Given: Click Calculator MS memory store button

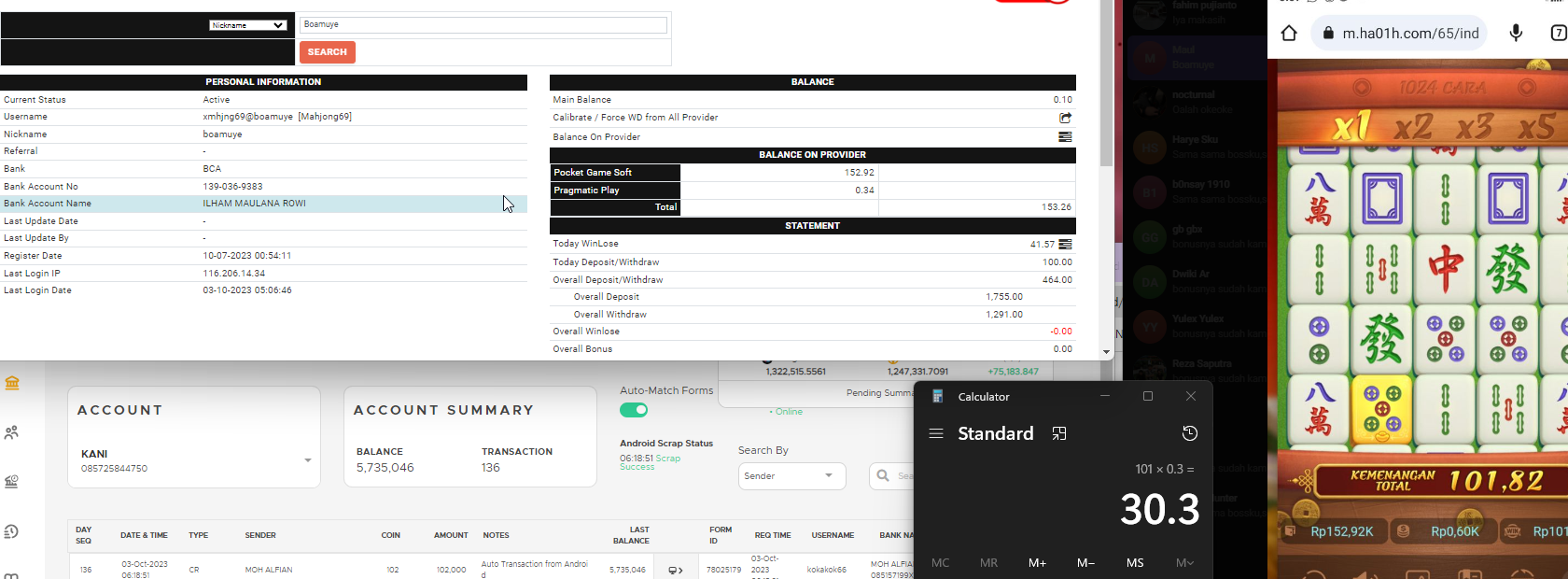Looking at the screenshot, I should point(1135,563).
